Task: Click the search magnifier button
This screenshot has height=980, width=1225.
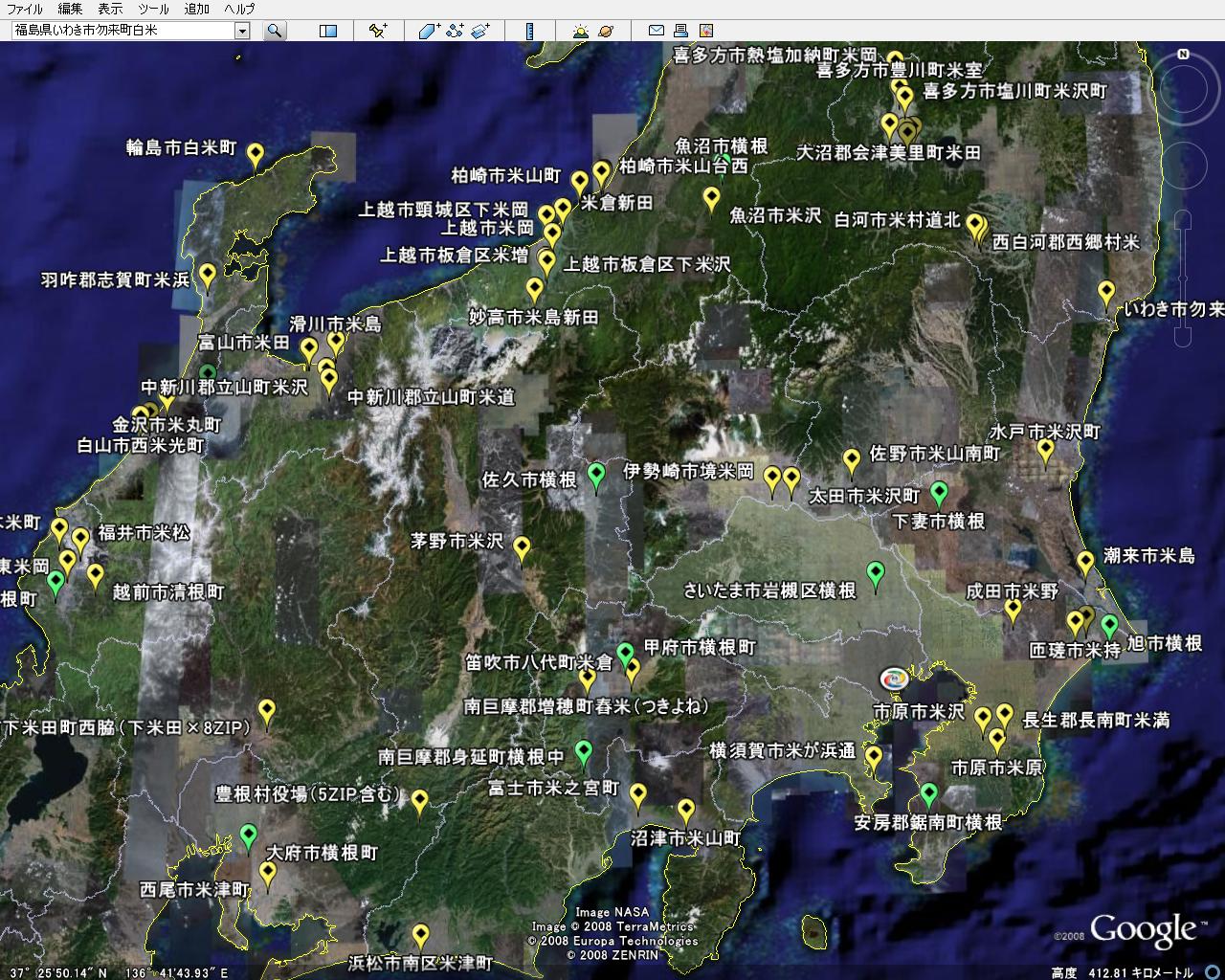Action: pos(275,31)
